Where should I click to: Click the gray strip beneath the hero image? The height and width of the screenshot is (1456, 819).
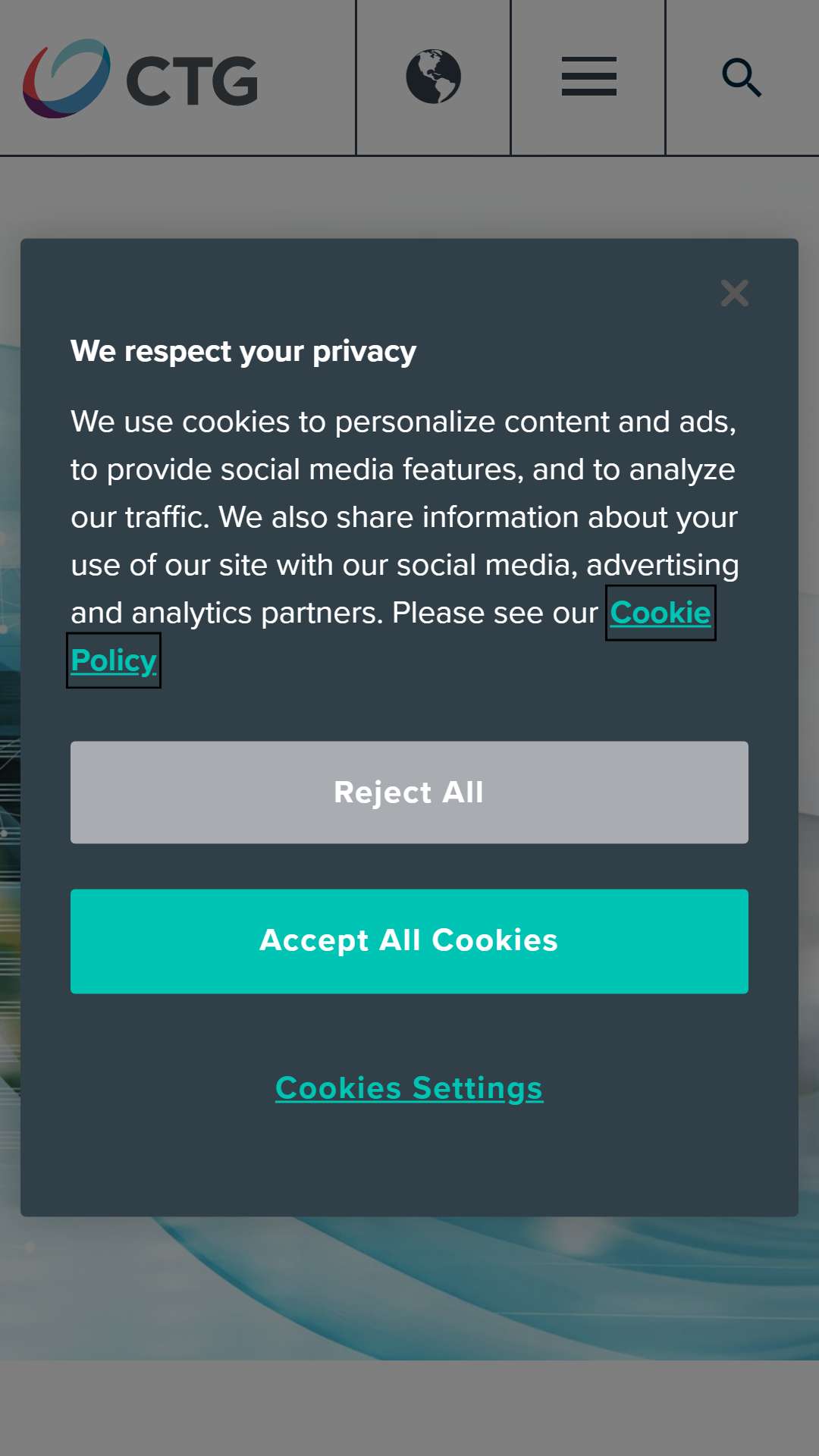pyautogui.click(x=409, y=1407)
